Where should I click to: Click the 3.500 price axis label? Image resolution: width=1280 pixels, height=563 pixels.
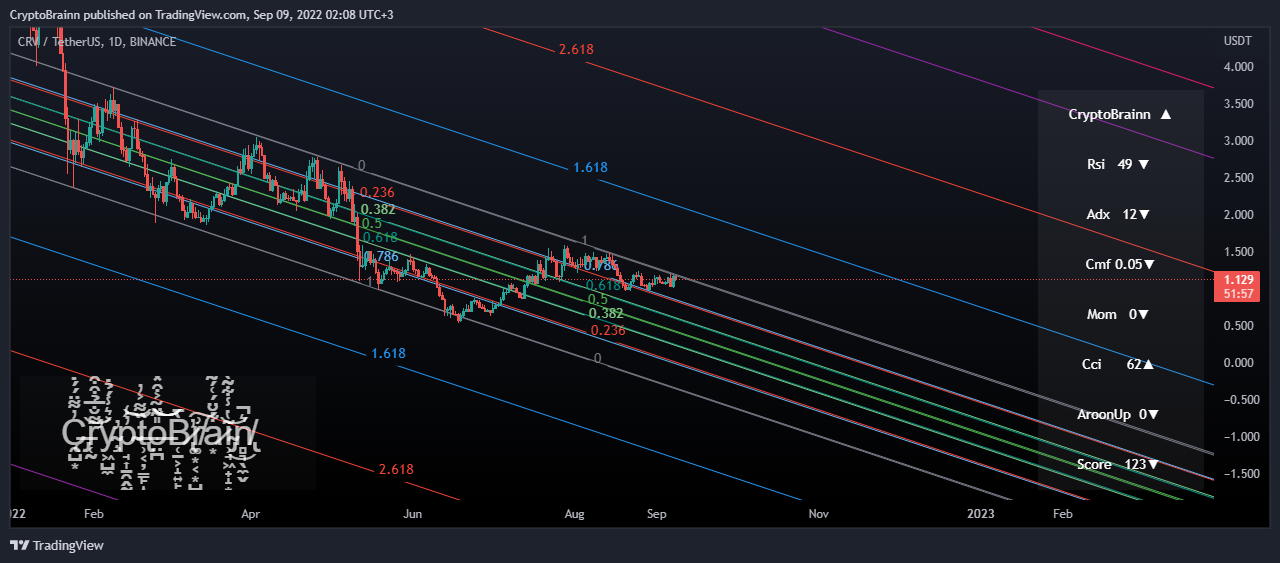(1238, 104)
